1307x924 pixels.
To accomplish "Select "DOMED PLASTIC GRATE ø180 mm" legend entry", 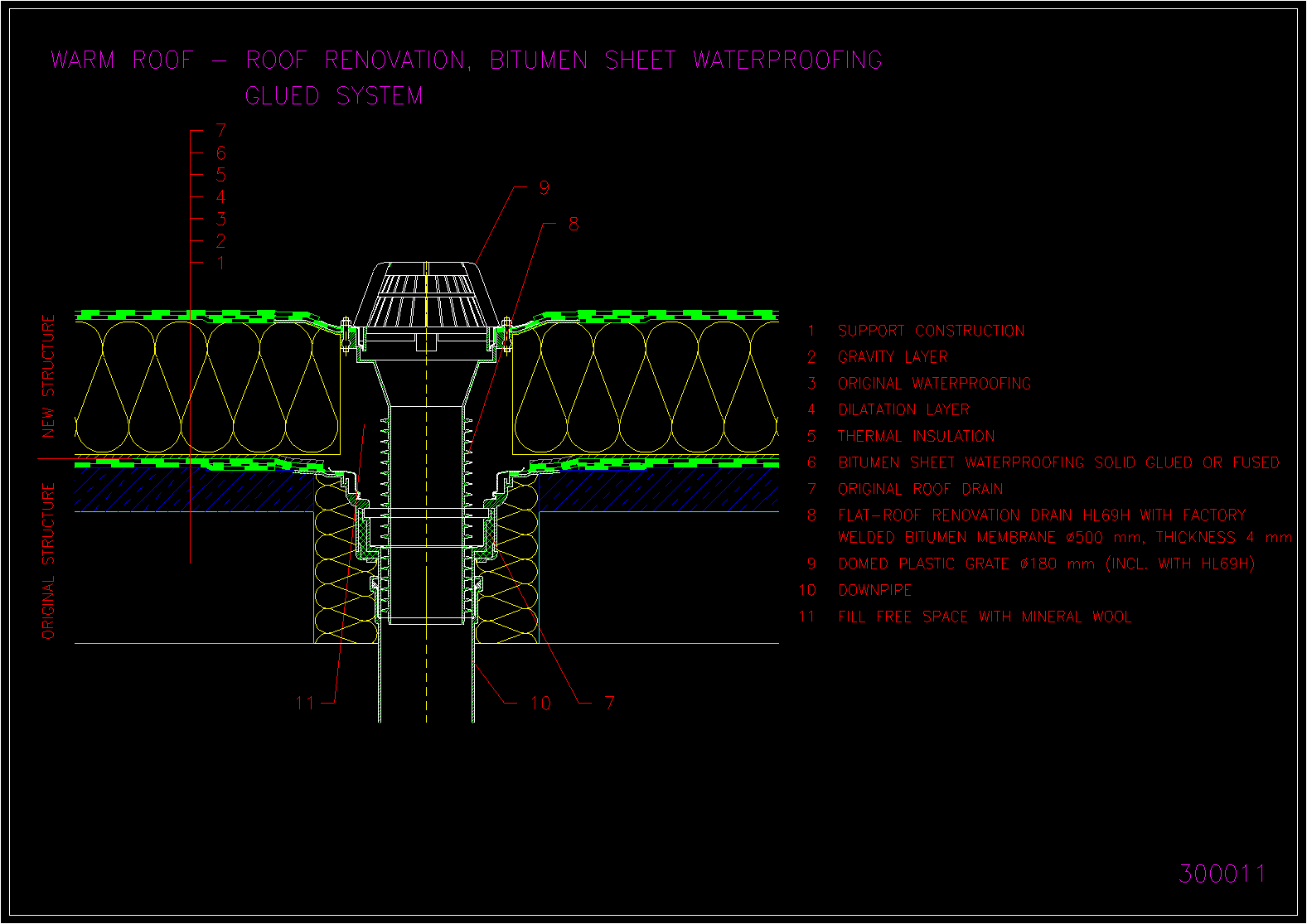I will [x=1047, y=564].
